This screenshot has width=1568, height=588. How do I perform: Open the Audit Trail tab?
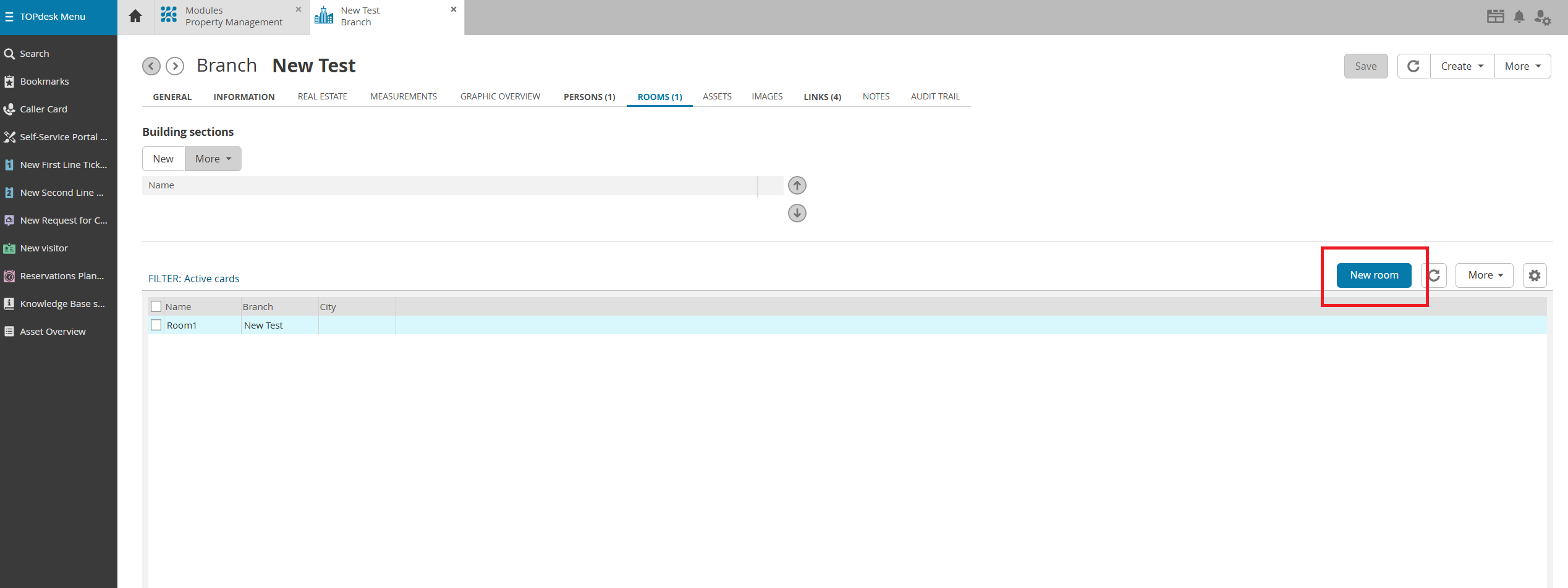click(x=934, y=96)
